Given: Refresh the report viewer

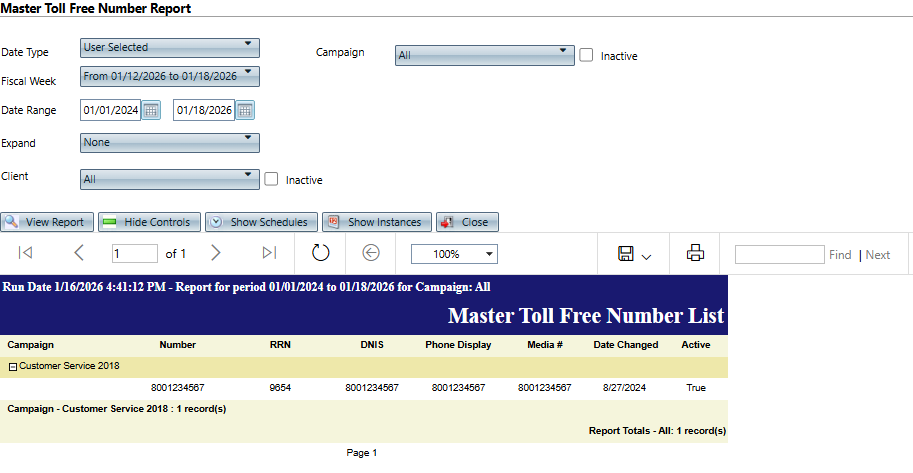Looking at the screenshot, I should tap(321, 254).
